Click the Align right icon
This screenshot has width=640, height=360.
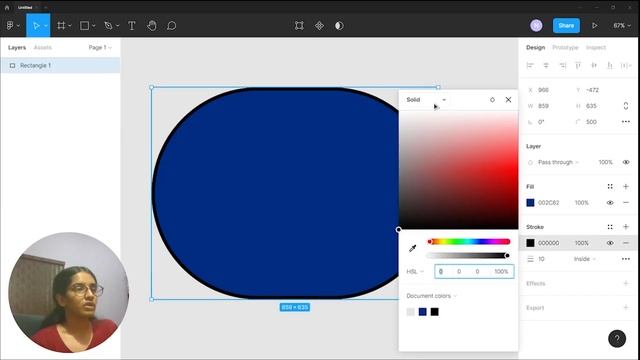click(x=562, y=65)
